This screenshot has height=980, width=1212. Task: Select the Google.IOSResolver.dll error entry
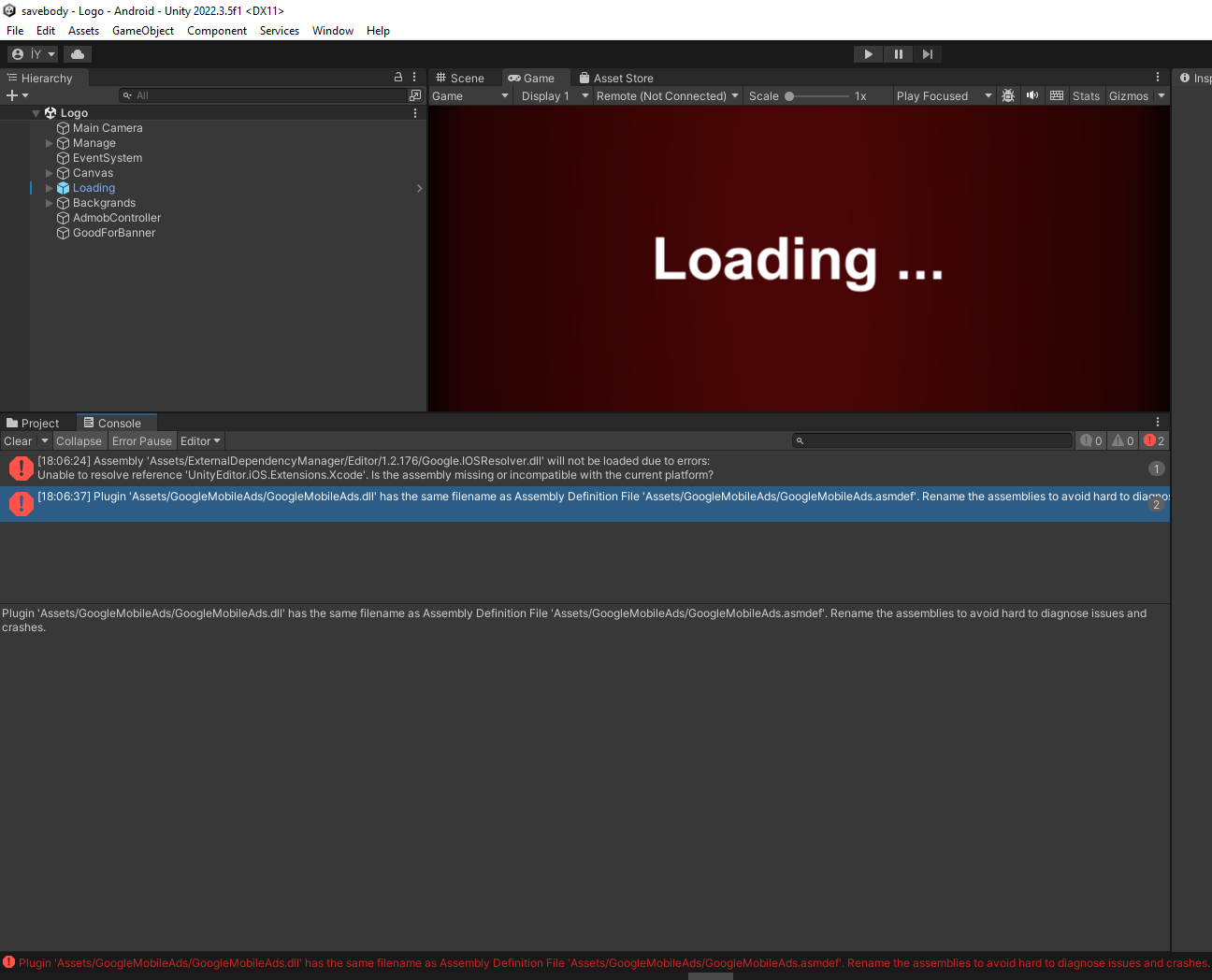pyautogui.click(x=584, y=468)
